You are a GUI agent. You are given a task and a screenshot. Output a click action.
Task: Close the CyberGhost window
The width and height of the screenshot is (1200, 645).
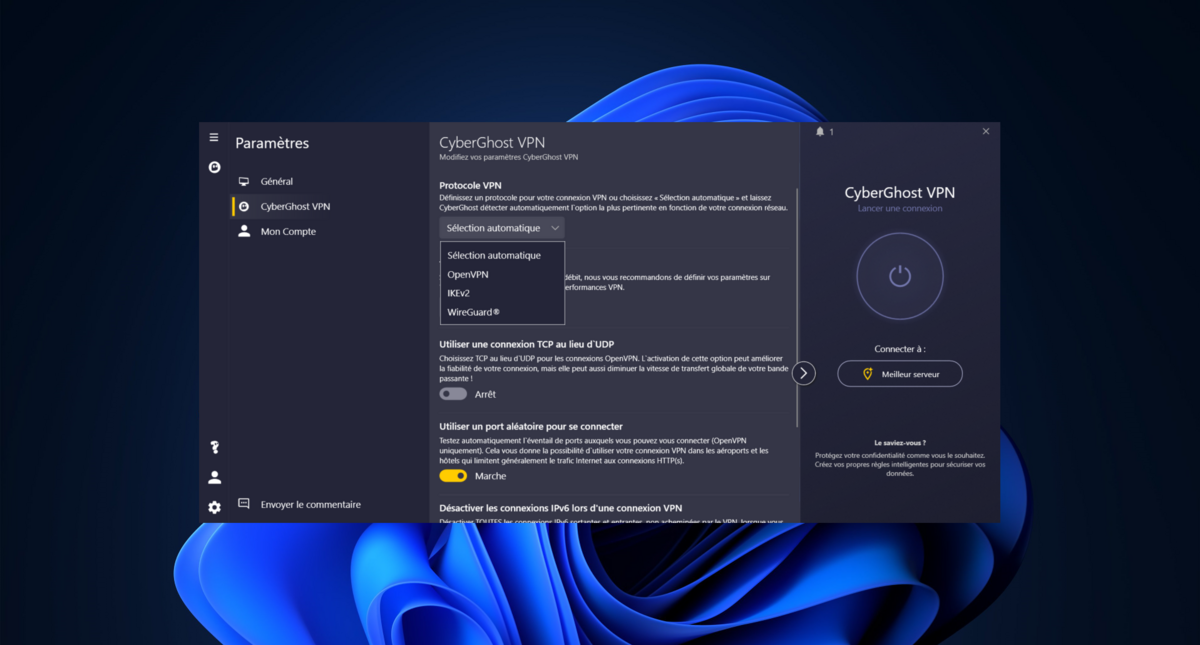(985, 131)
